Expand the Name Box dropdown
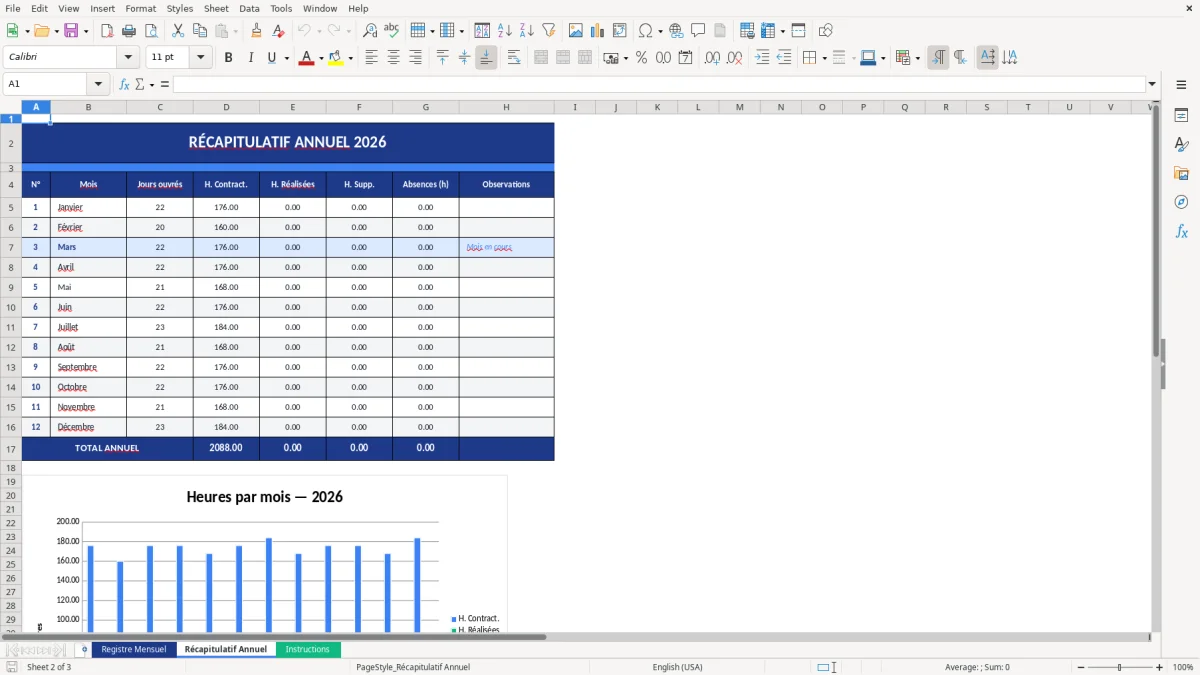The width and height of the screenshot is (1200, 675). click(98, 84)
